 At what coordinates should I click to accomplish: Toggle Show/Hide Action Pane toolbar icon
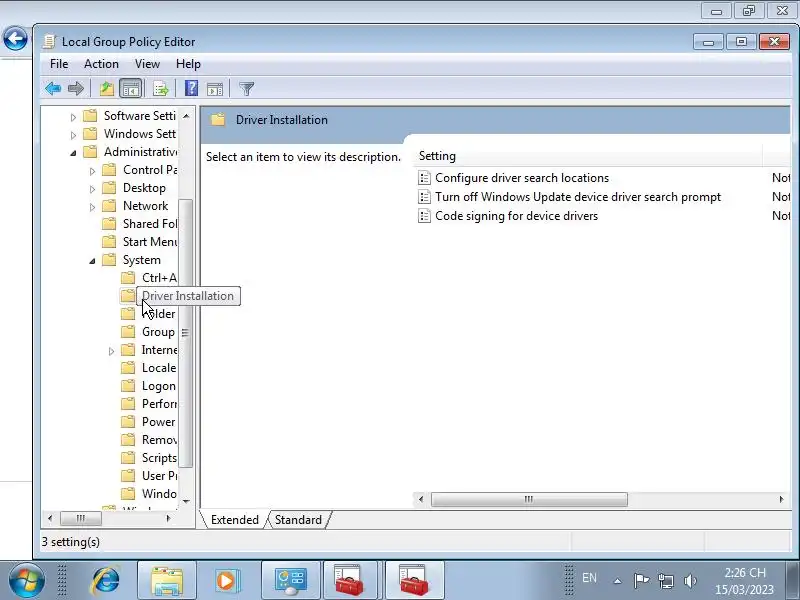215,89
